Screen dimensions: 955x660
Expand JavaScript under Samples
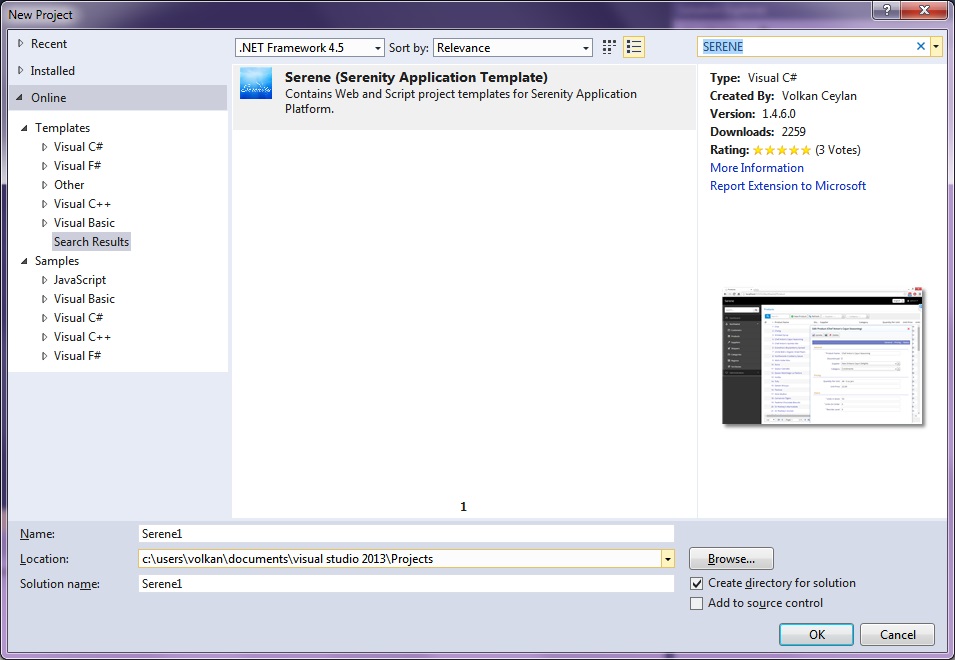tap(44, 280)
